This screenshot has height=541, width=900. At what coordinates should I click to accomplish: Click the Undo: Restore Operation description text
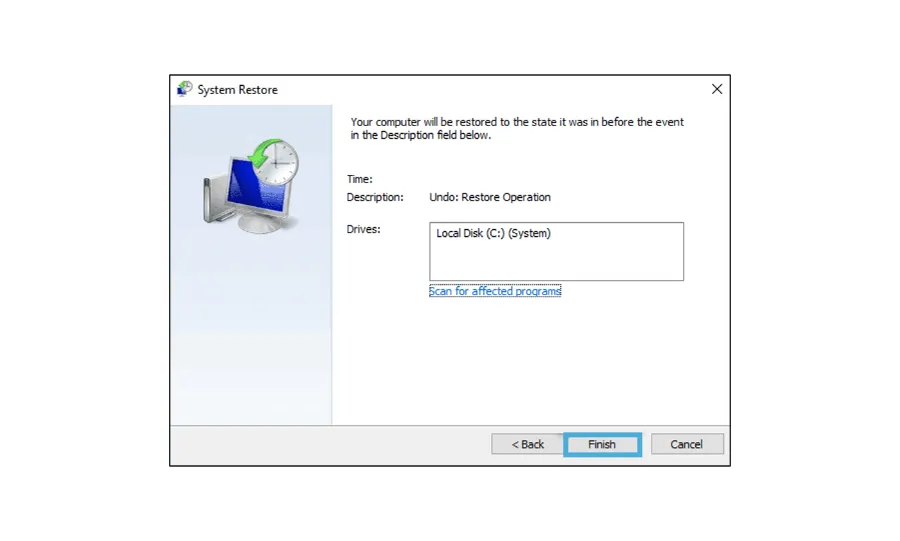pyautogui.click(x=490, y=197)
